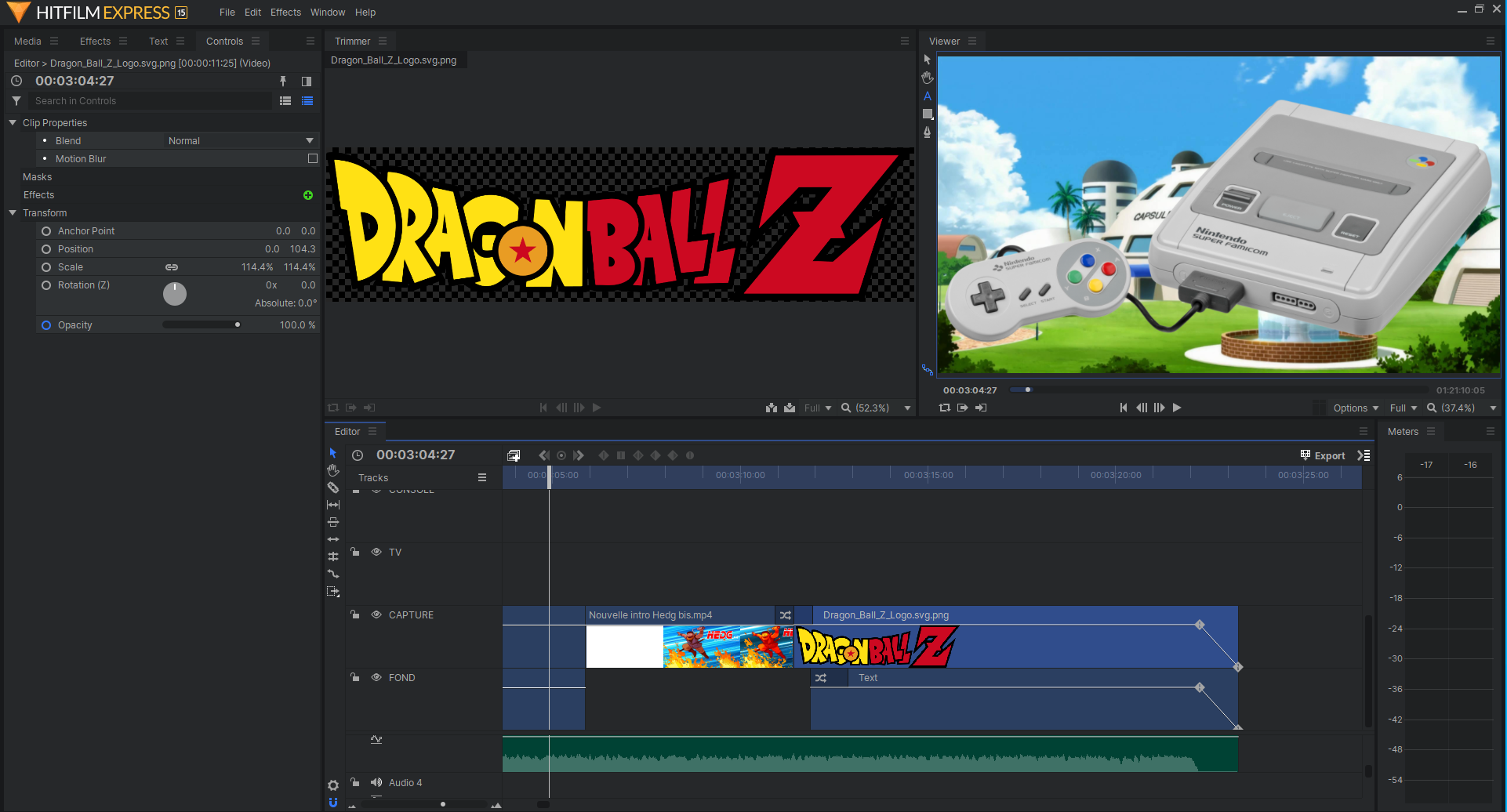Click the Opacity slider
This screenshot has width=1507, height=812.
coord(202,324)
